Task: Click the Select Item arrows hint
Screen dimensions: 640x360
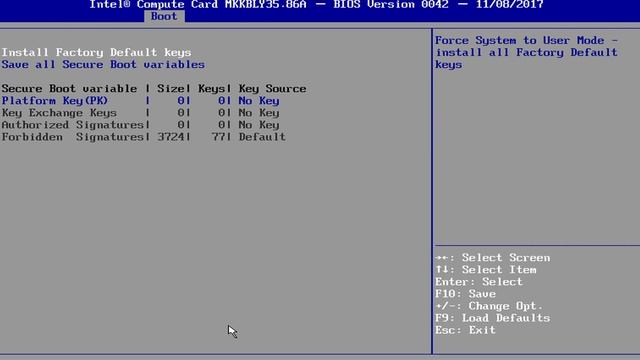Action: coord(486,270)
